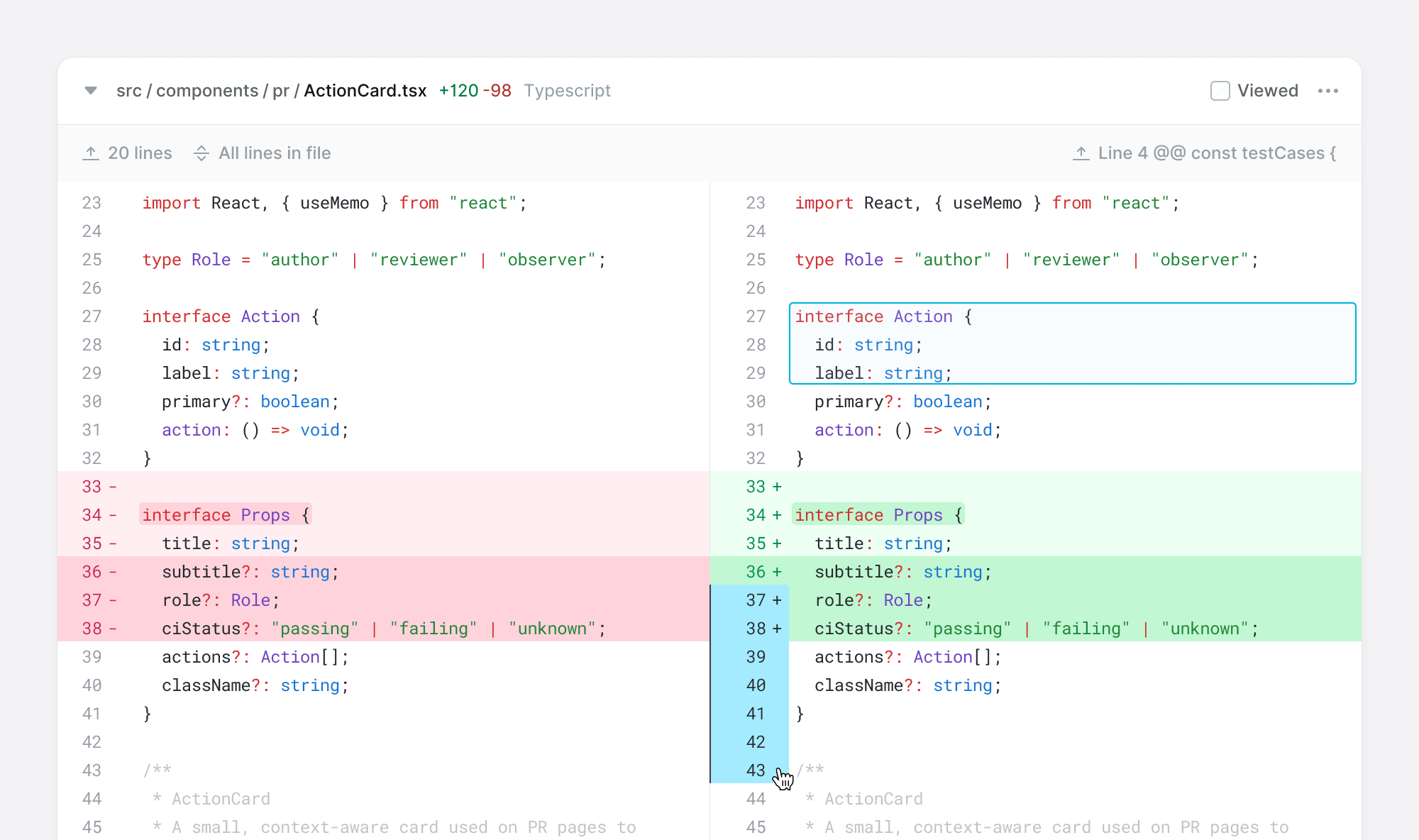Select added line number 34
1419x840 pixels.
pos(756,515)
